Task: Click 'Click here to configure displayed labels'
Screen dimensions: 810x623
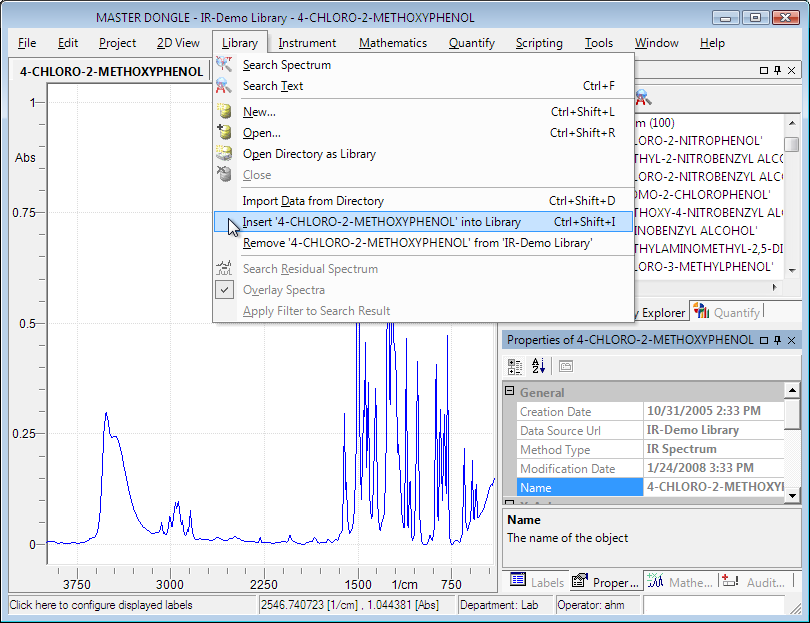Action: coord(100,605)
